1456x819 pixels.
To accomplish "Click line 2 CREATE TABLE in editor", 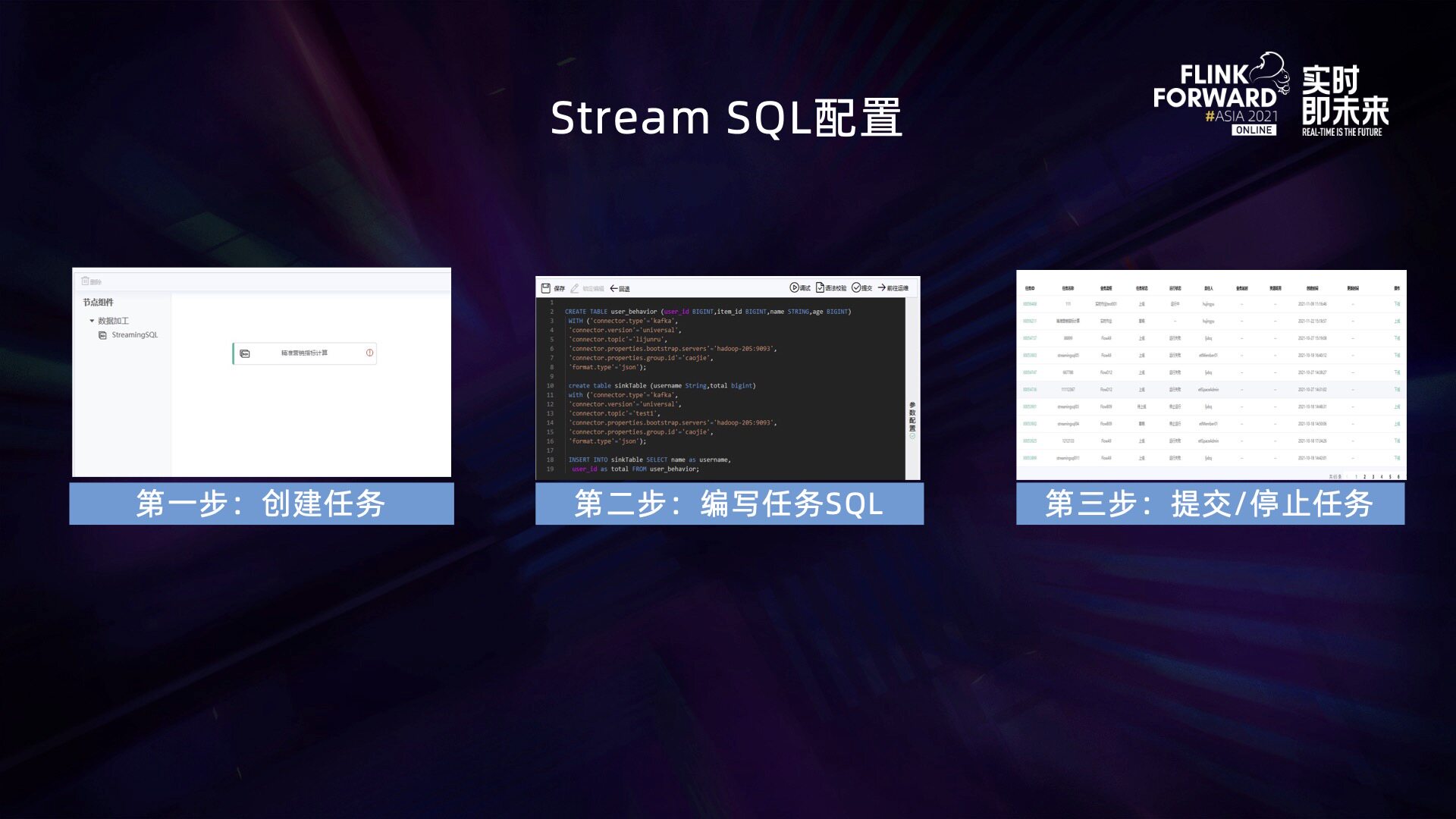I will coord(586,312).
